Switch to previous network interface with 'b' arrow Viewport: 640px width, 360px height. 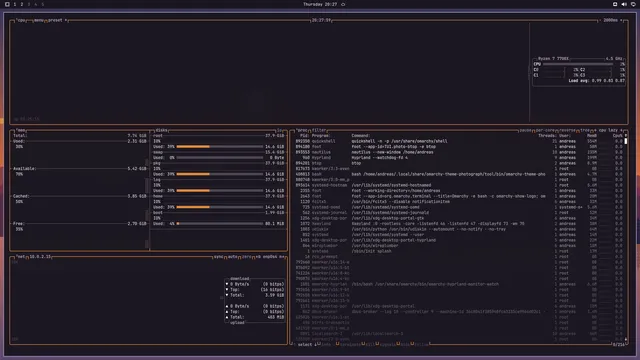click(x=258, y=257)
